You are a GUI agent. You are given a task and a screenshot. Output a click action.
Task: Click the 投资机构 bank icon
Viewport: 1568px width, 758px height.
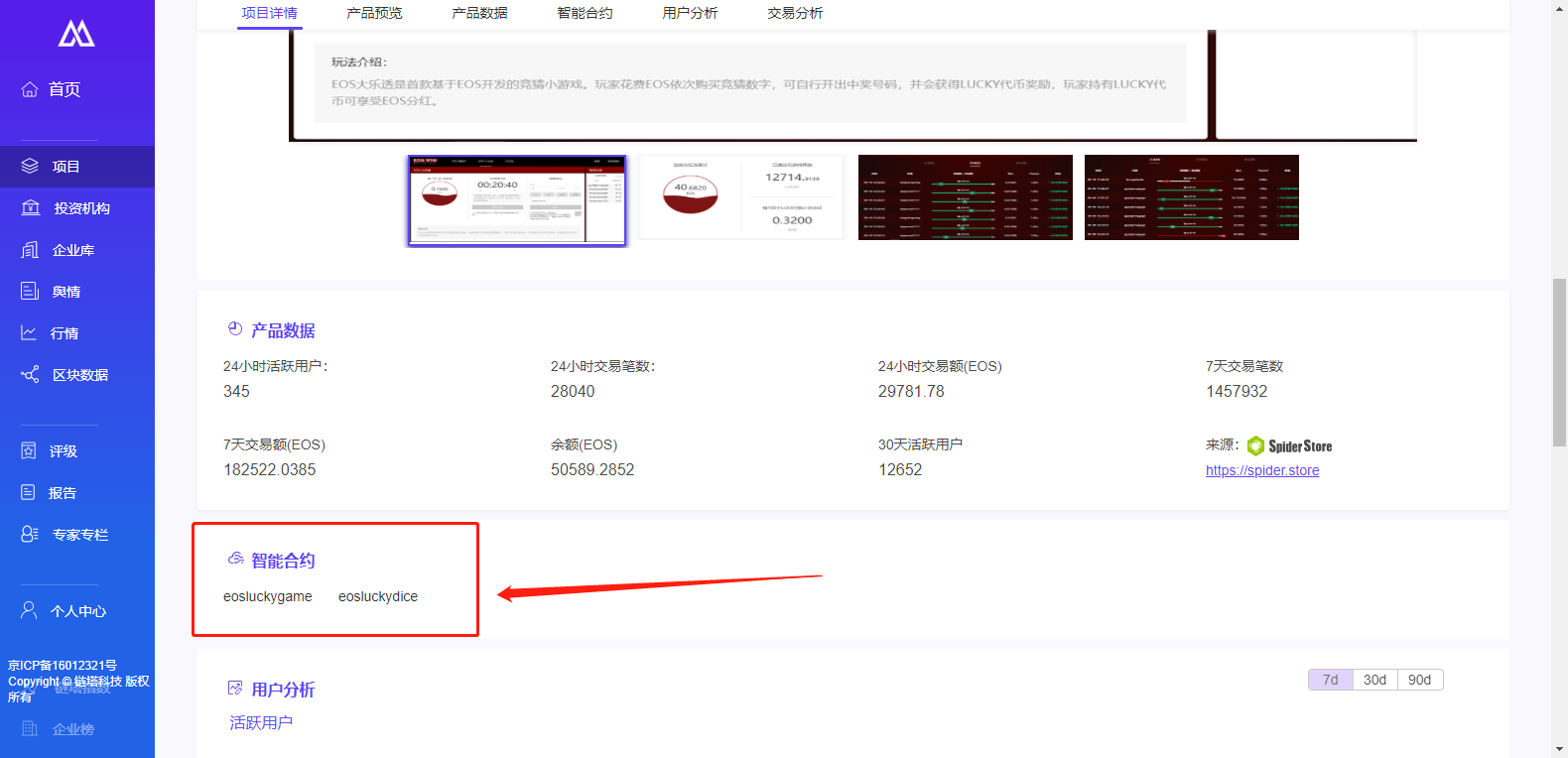pos(31,207)
